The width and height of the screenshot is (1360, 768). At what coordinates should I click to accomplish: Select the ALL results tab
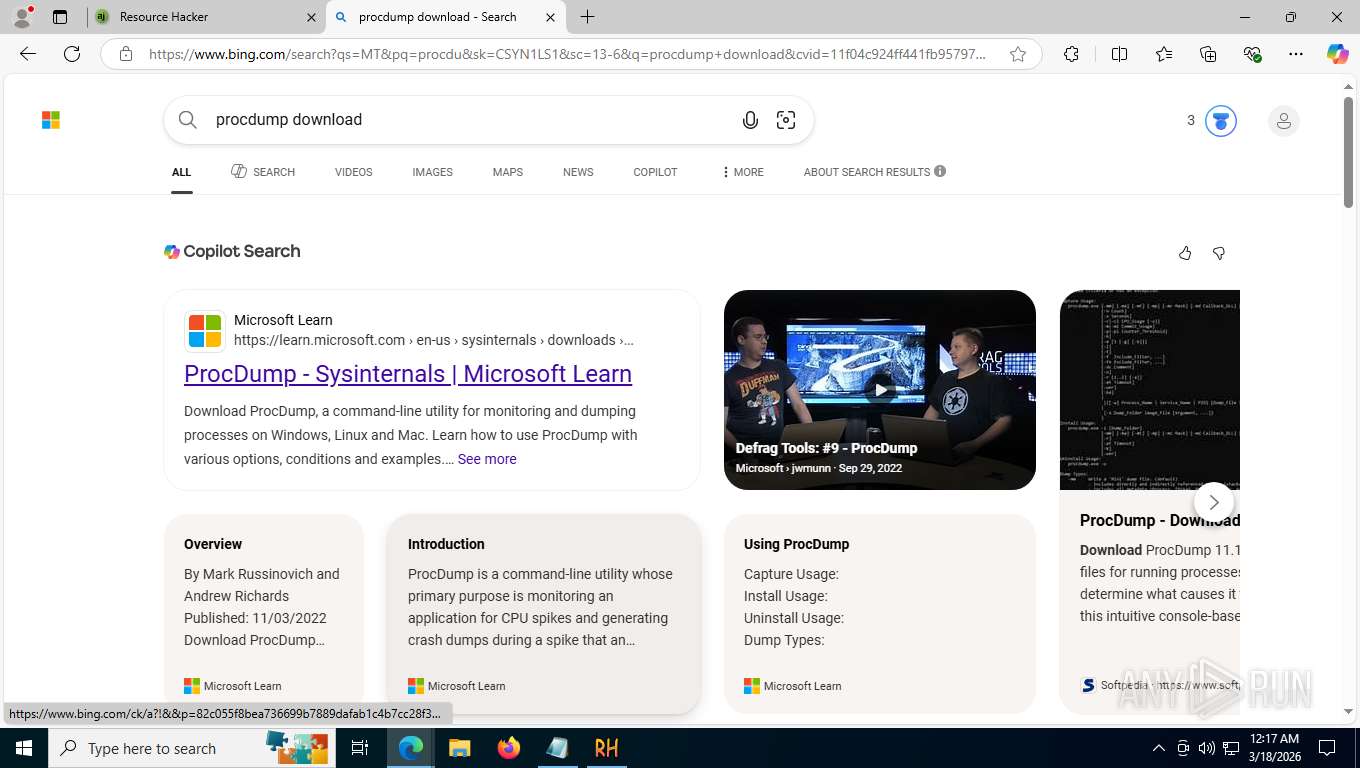(x=181, y=172)
